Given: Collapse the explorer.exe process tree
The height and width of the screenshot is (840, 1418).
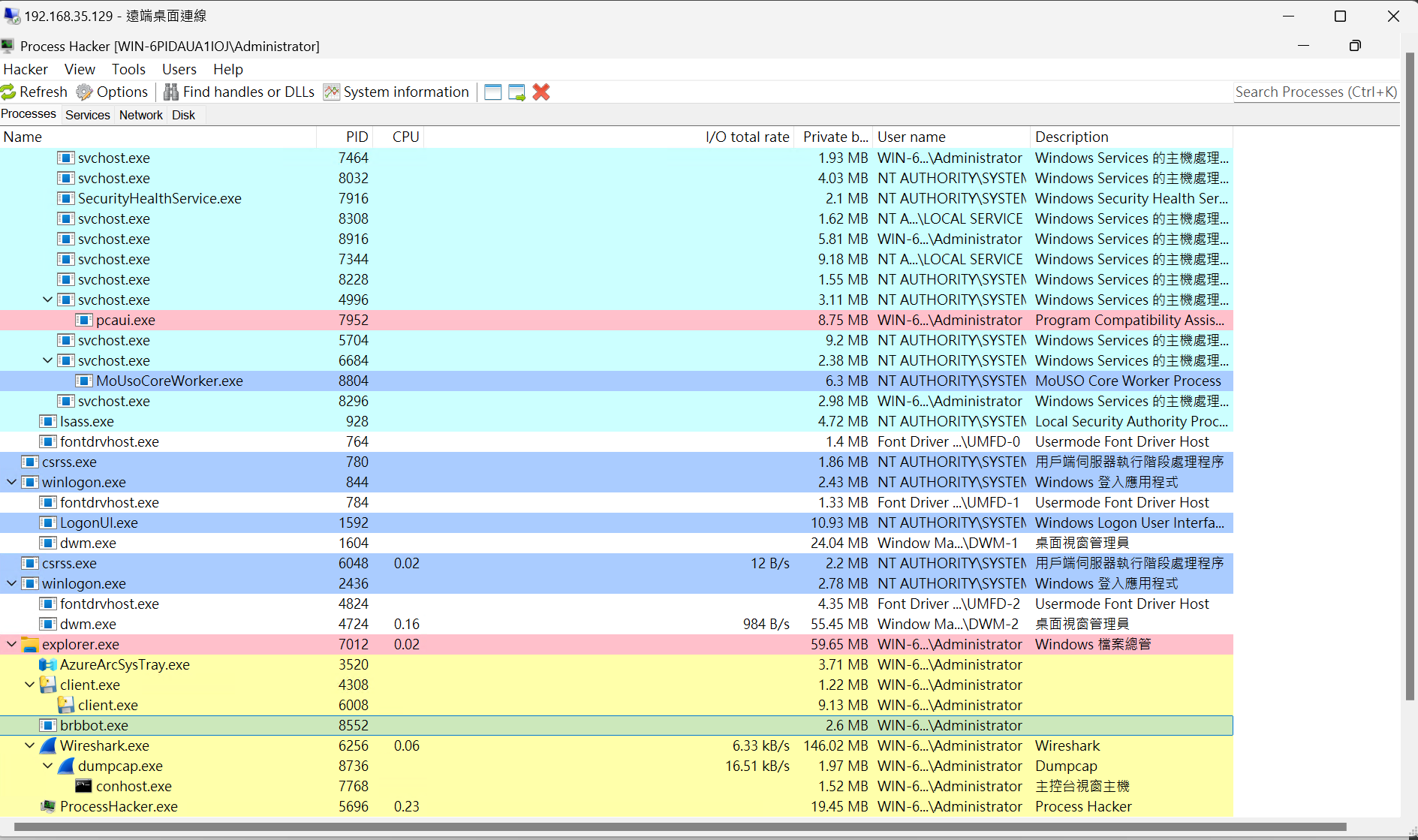Looking at the screenshot, I should (12, 644).
